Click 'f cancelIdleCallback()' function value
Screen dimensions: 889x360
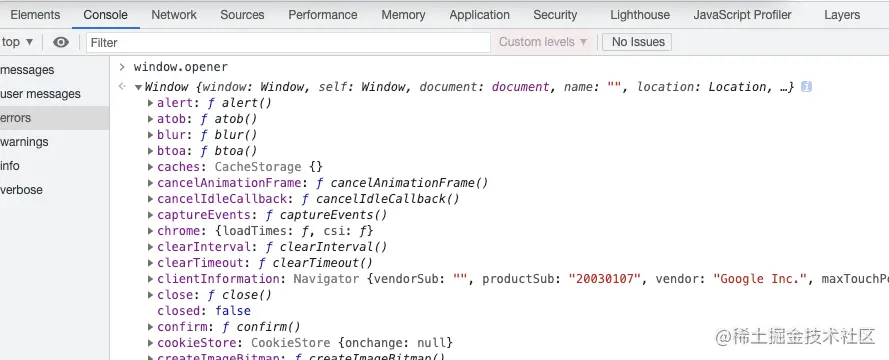click(380, 199)
